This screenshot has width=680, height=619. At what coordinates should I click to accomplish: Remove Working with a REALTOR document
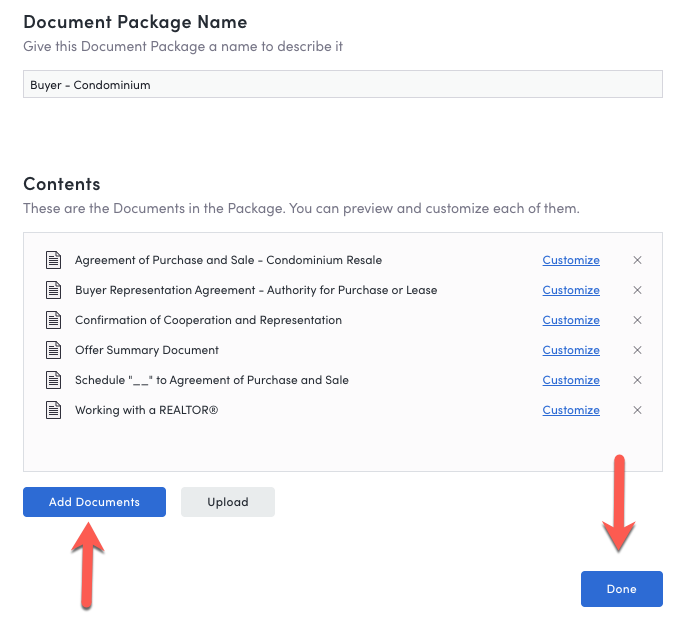click(637, 410)
